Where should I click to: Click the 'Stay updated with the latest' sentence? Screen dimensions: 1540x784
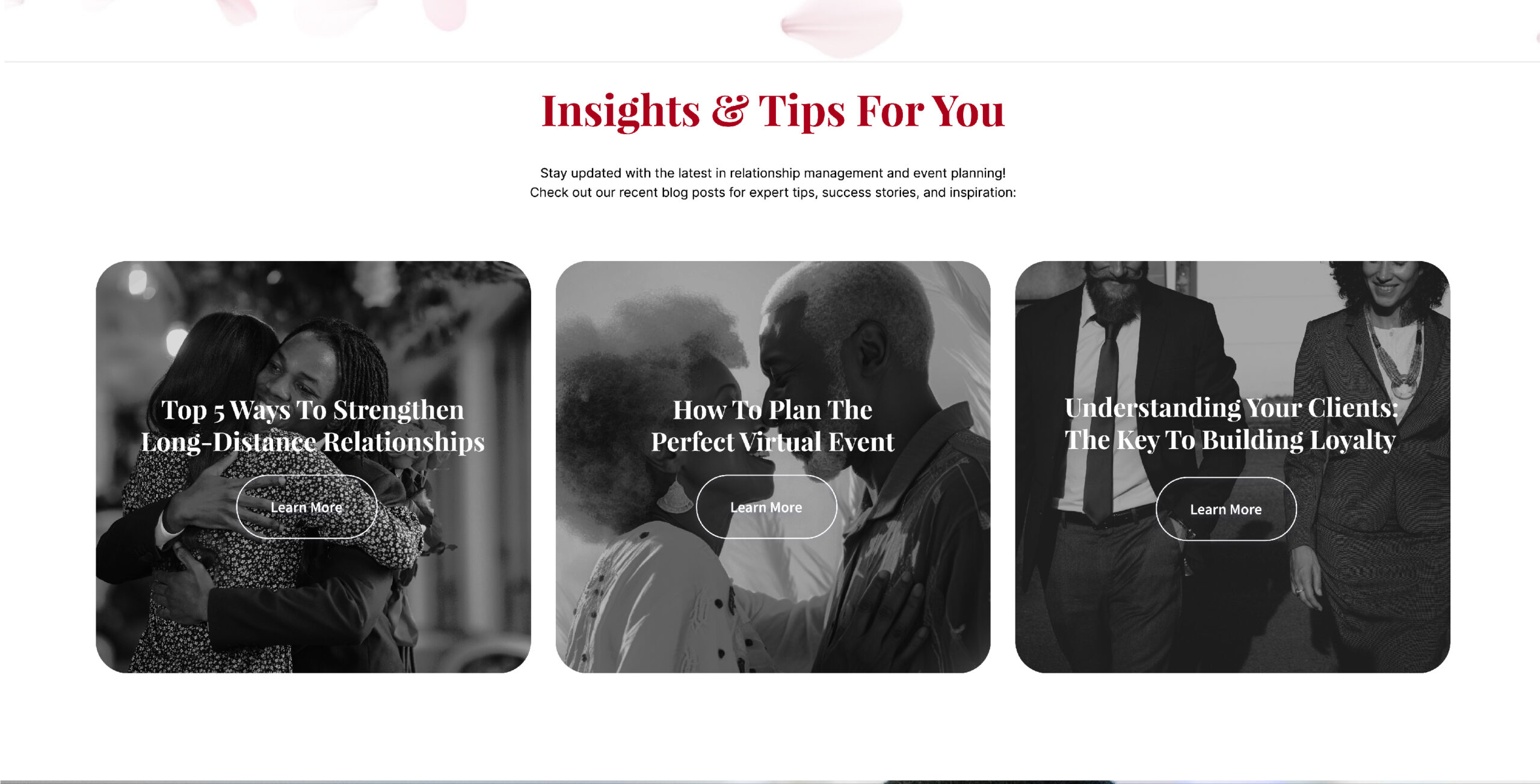point(773,173)
